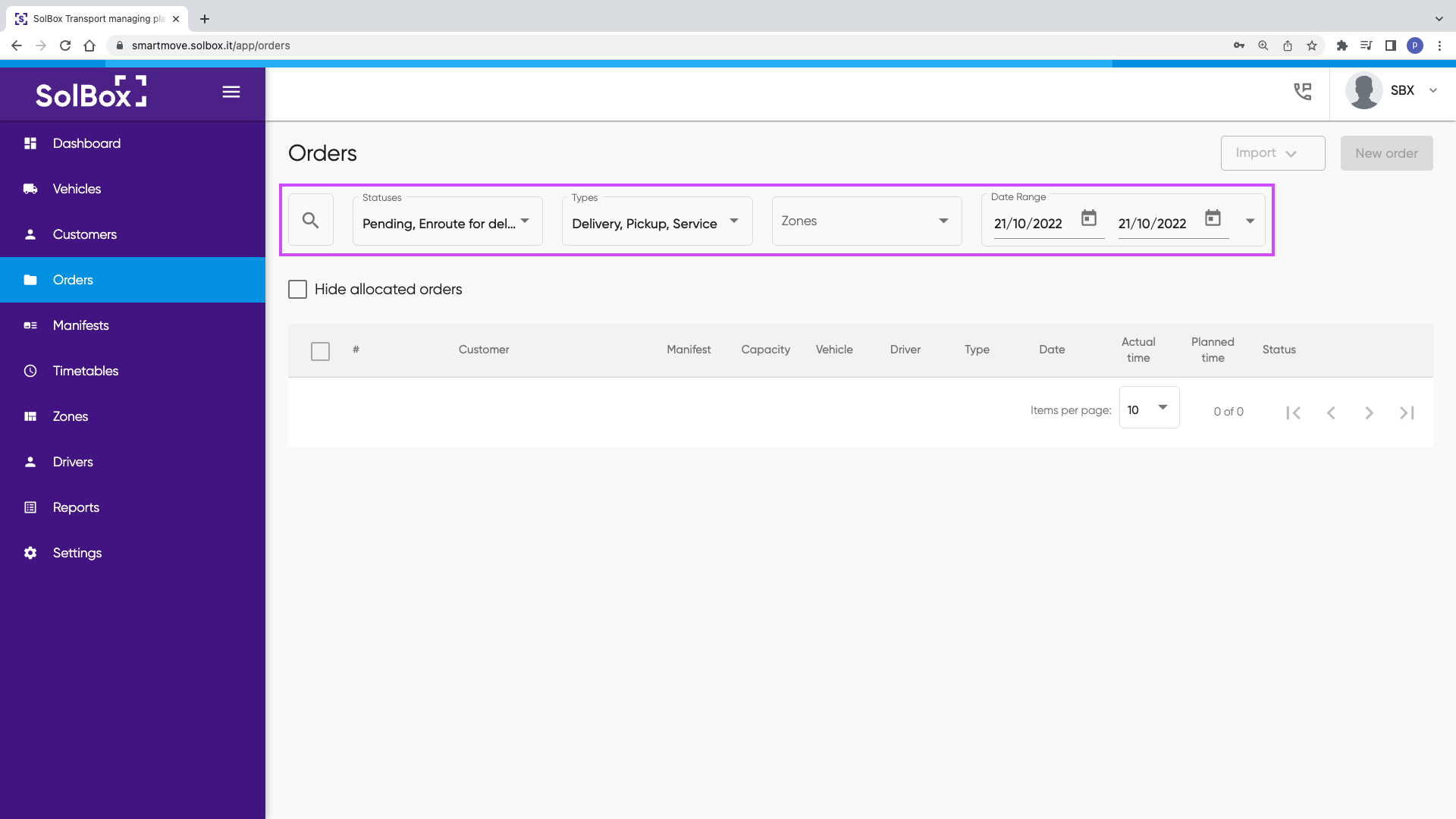Click the start date field 21/10/2022
Viewport: 1456px width, 819px height.
(1028, 224)
